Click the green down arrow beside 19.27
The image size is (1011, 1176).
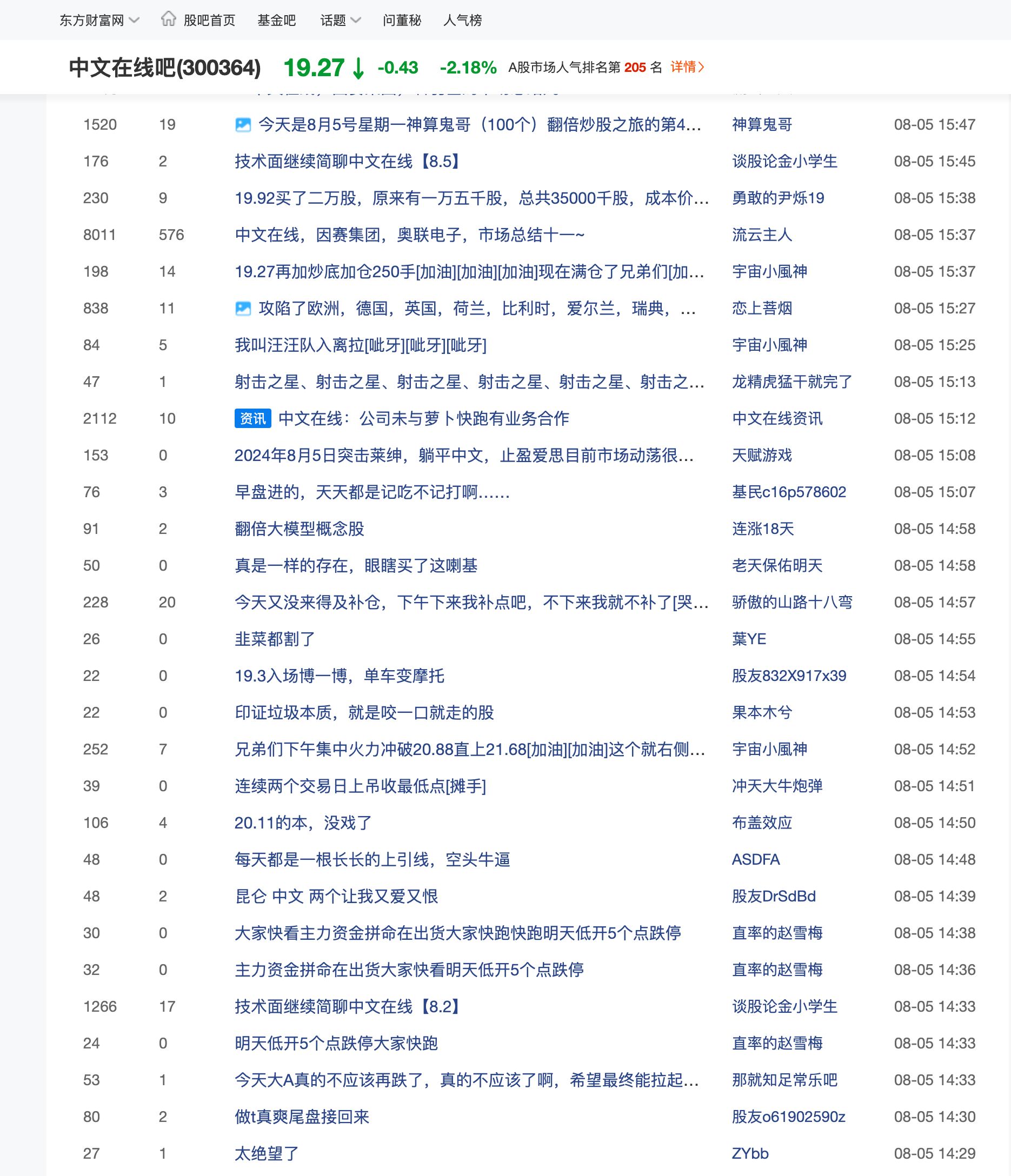(358, 68)
